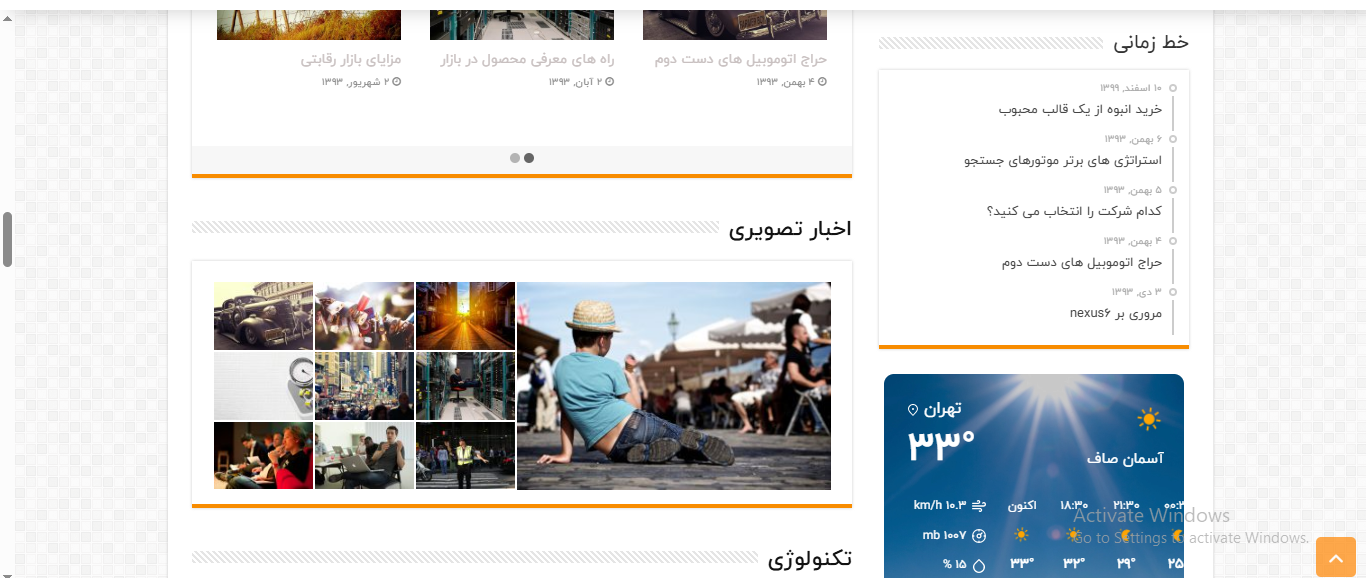Select the dark active carousel pagination dot
The height and width of the screenshot is (578, 1366).
click(x=529, y=158)
